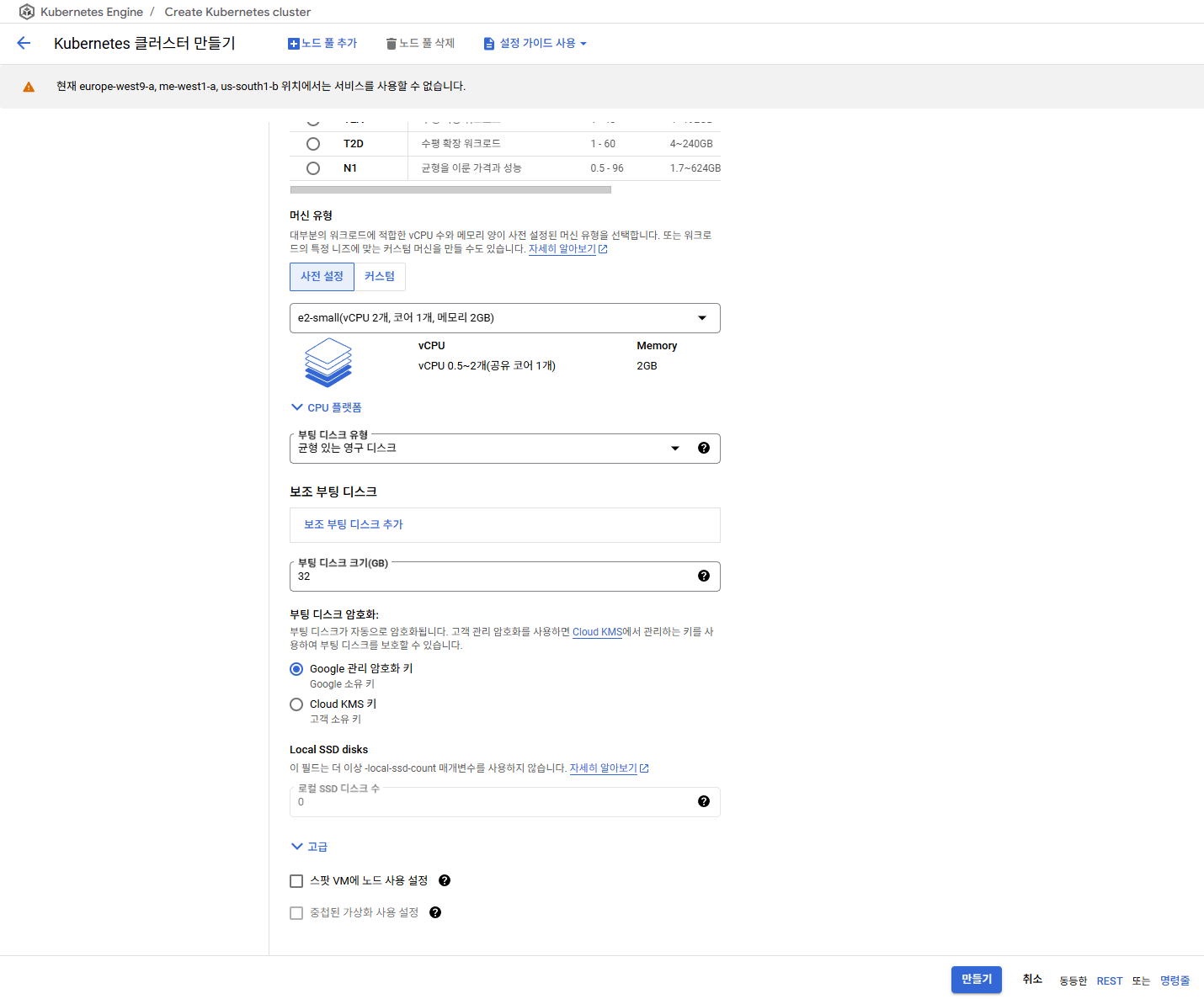Click help icon for boot disk size
Image resolution: width=1204 pixels, height=999 pixels.
click(x=704, y=576)
